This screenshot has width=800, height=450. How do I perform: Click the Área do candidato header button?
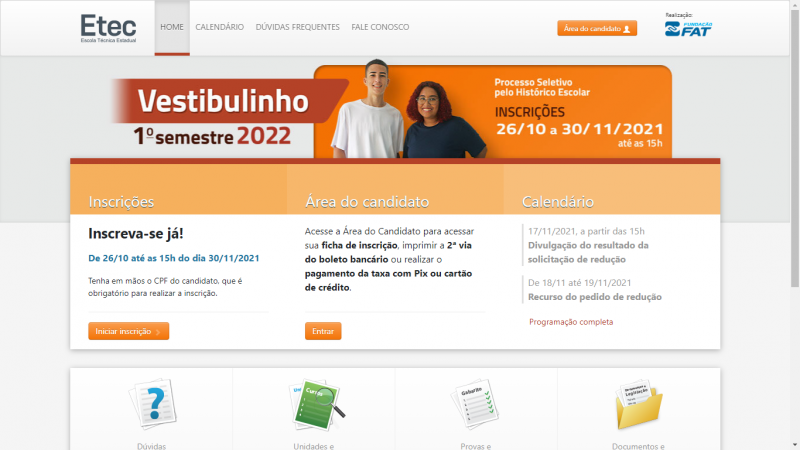tap(597, 29)
